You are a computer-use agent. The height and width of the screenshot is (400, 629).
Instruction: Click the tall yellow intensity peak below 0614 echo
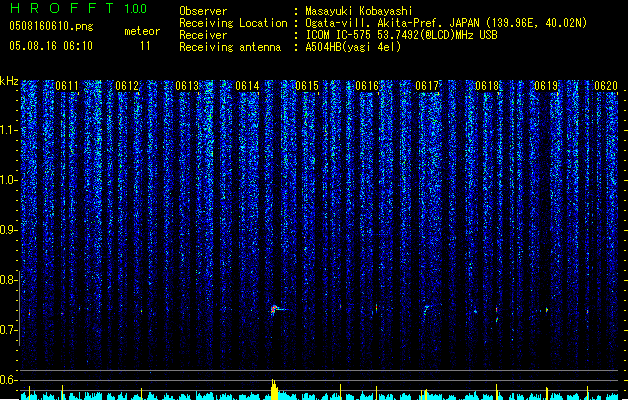pos(274,390)
